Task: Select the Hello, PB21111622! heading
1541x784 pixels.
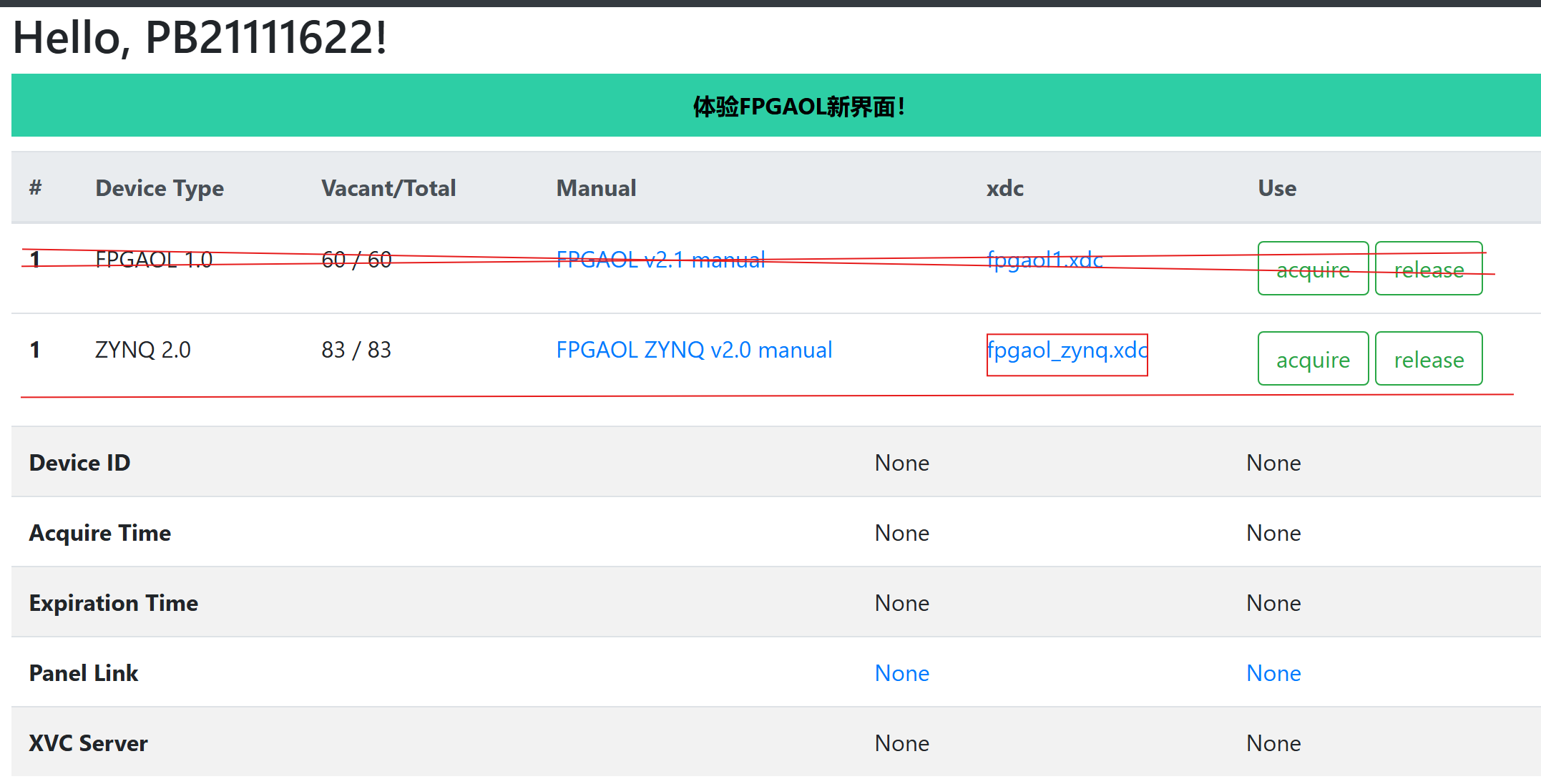Action: (x=200, y=37)
